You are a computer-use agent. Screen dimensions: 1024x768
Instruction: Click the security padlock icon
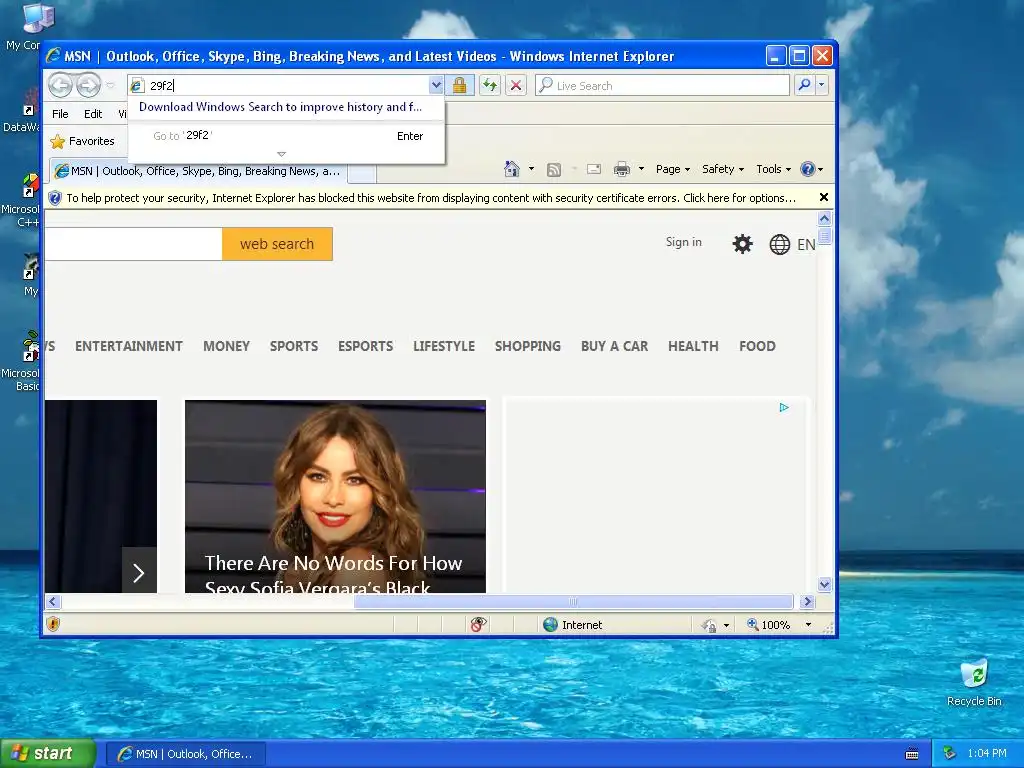pos(460,85)
